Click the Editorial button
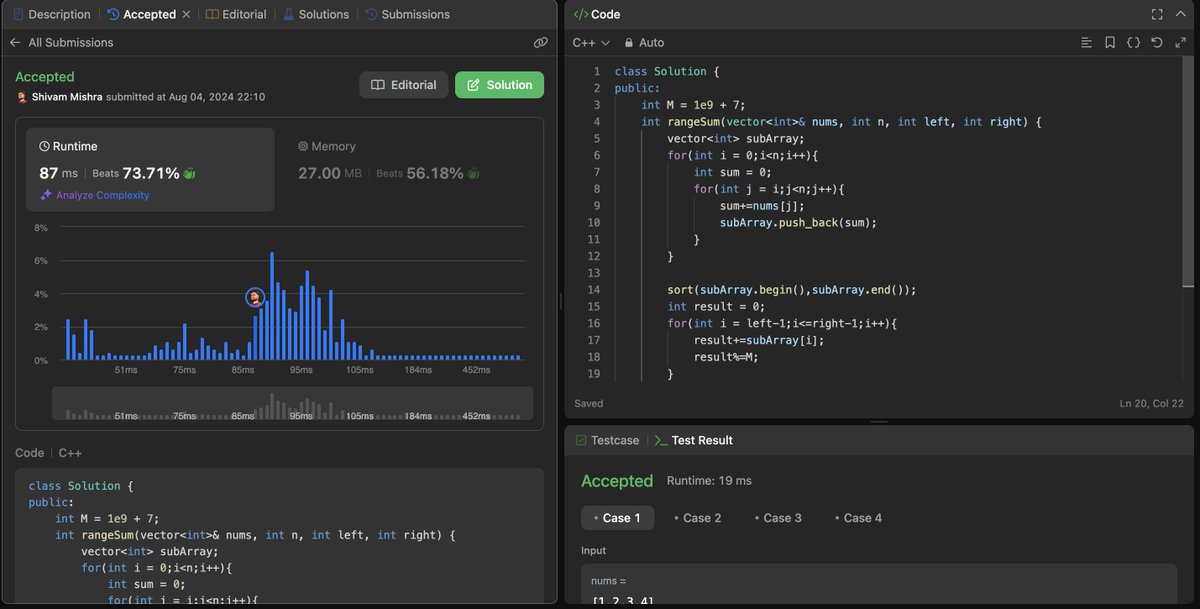The image size is (1200, 609). click(x=404, y=85)
